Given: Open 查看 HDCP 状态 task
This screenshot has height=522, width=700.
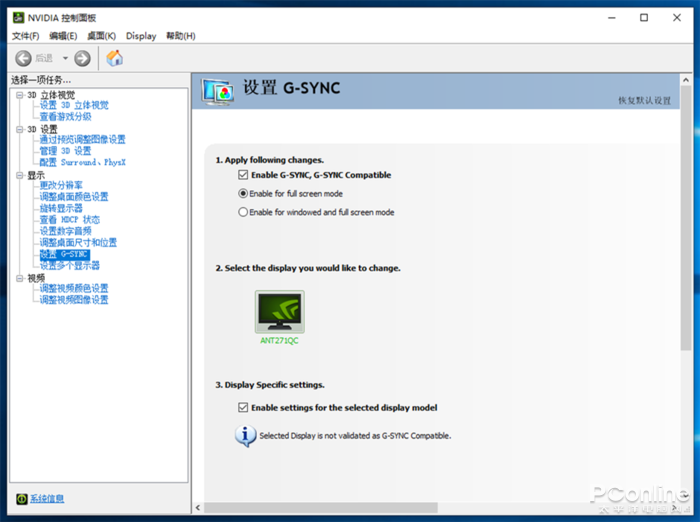Looking at the screenshot, I should 70,219.
